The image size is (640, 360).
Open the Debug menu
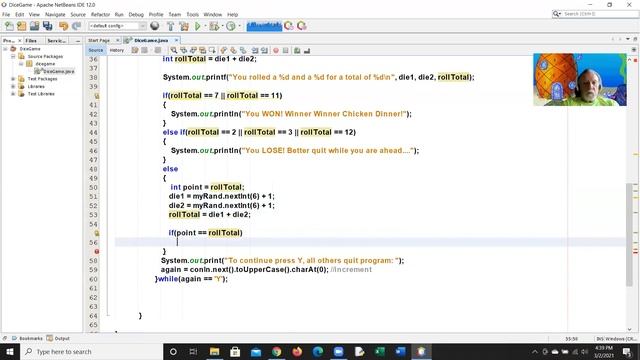(x=136, y=14)
